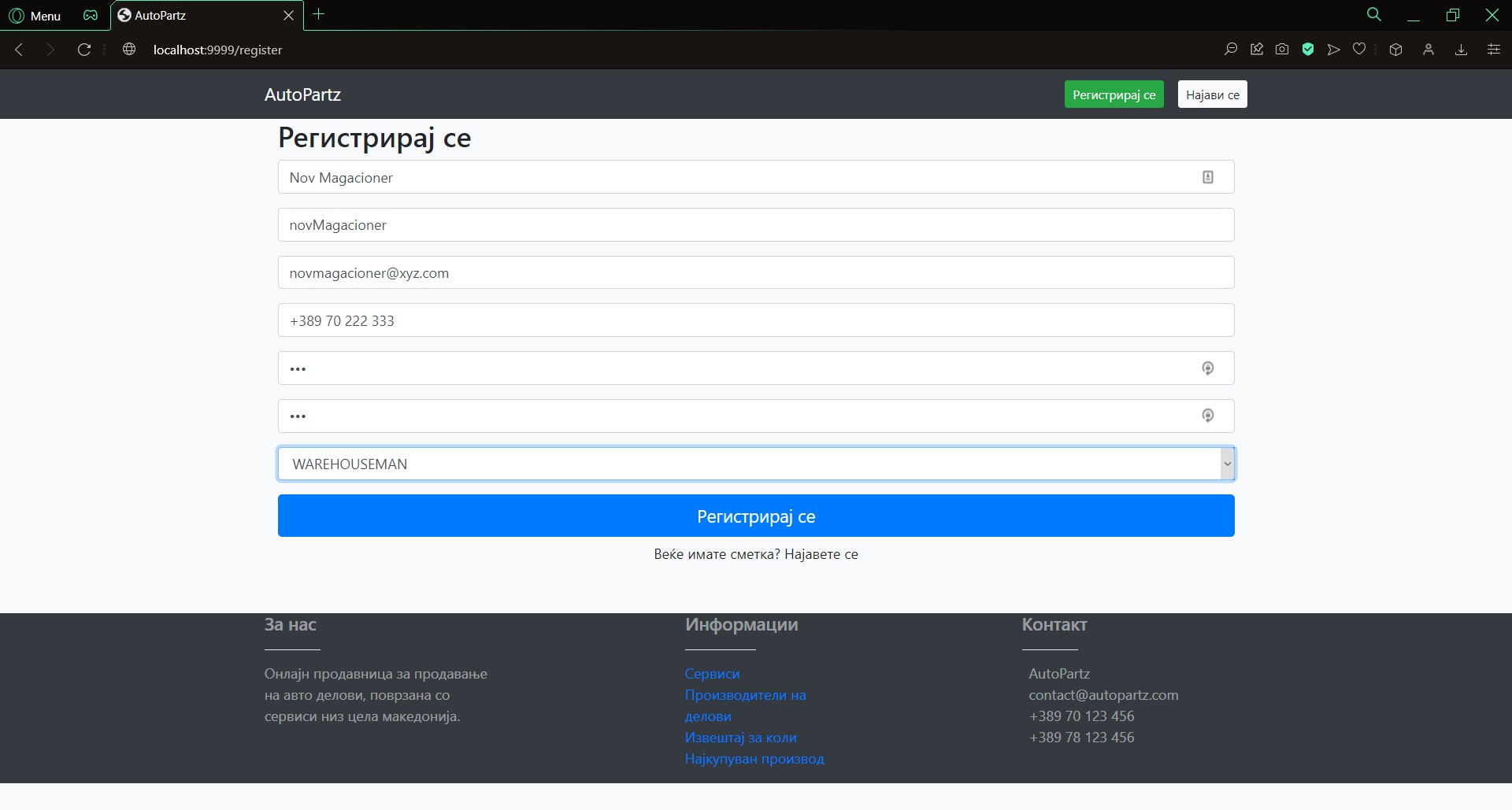The width and height of the screenshot is (1512, 810).
Task: Expand the WAREHOUSEMAN role dropdown
Action: (x=1226, y=464)
